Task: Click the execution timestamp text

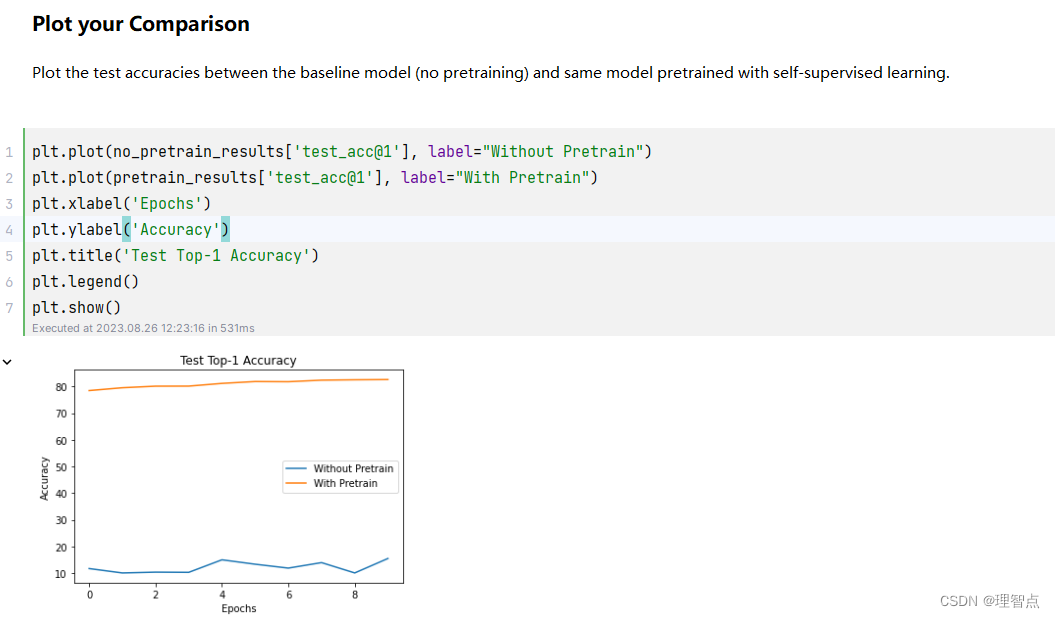Action: click(143, 328)
